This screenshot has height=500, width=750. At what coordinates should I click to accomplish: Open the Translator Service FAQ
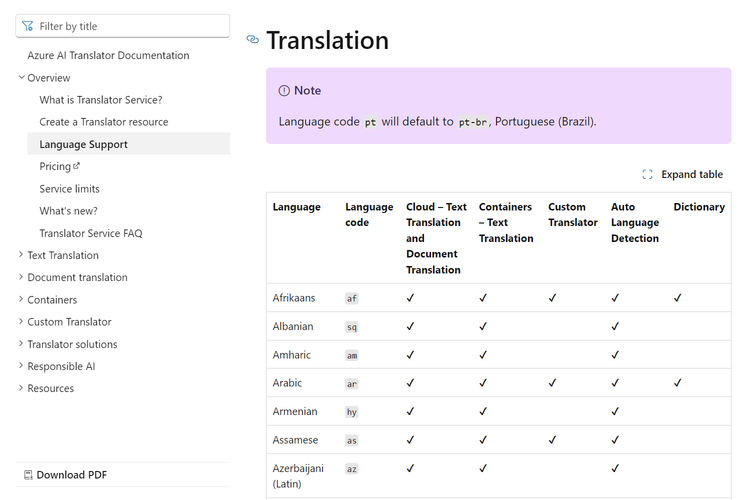tap(91, 233)
